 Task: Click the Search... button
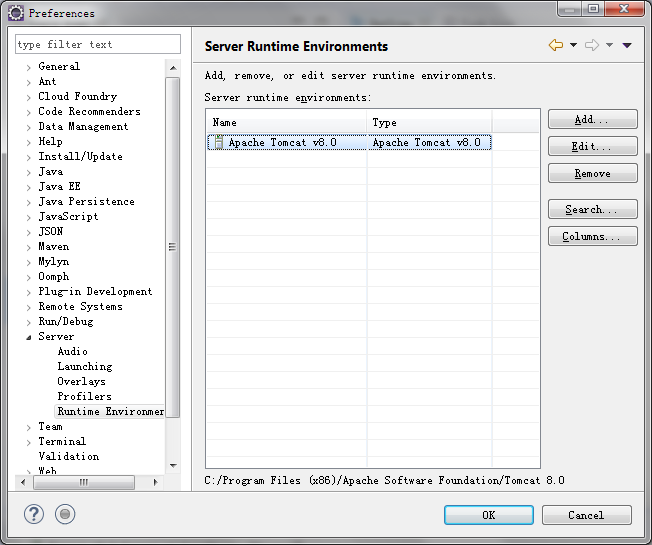click(593, 209)
